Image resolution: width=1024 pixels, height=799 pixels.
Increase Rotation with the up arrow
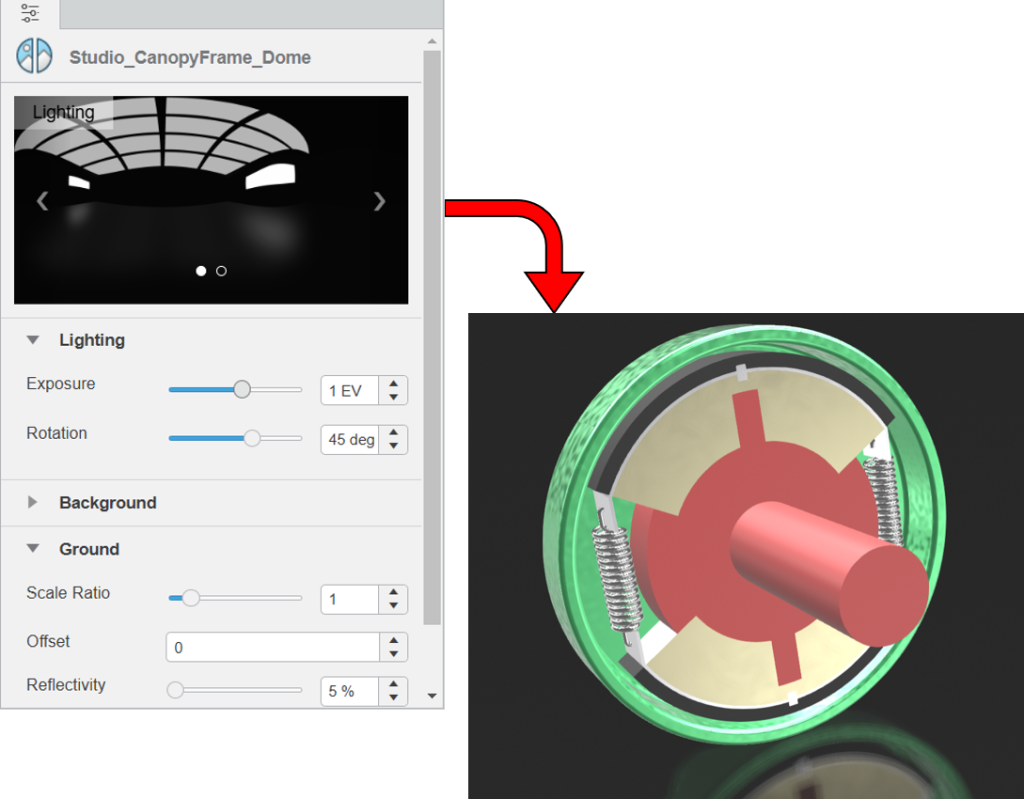(x=393, y=432)
